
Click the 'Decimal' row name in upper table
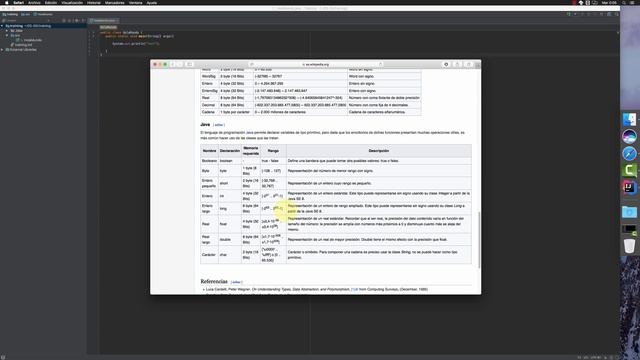coord(208,105)
